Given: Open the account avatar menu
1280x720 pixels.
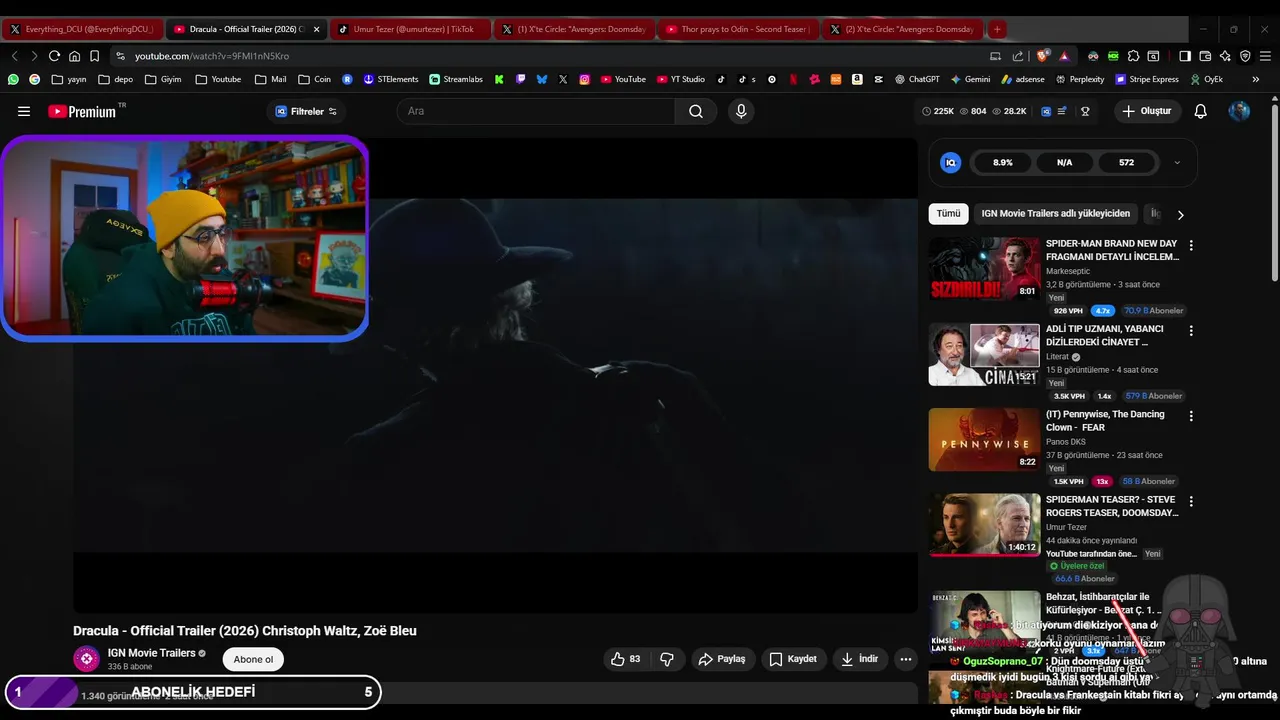Looking at the screenshot, I should point(1239,111).
